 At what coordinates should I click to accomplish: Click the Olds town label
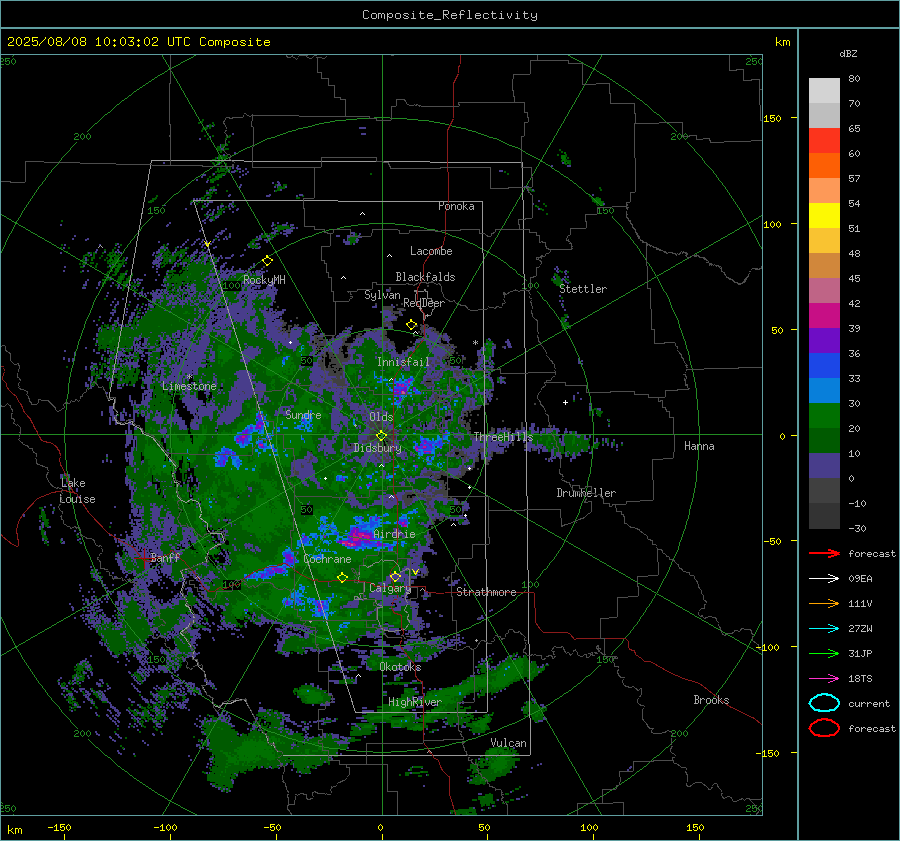click(381, 417)
